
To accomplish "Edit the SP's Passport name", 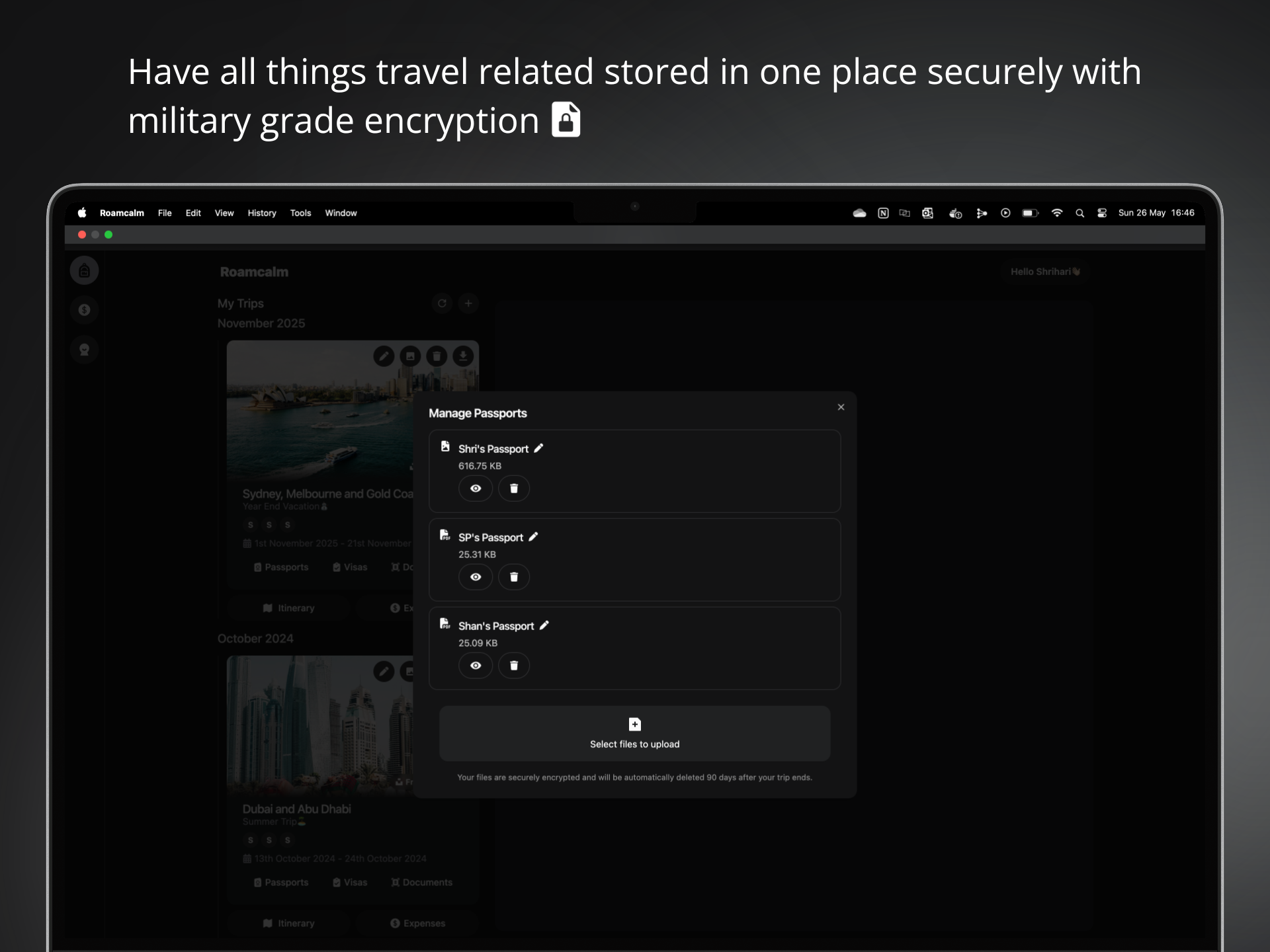I will (534, 537).
